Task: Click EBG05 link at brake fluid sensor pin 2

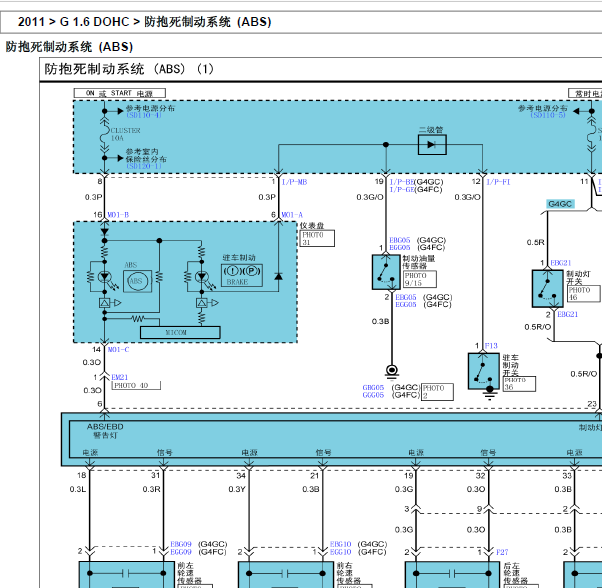Action: click(x=406, y=297)
